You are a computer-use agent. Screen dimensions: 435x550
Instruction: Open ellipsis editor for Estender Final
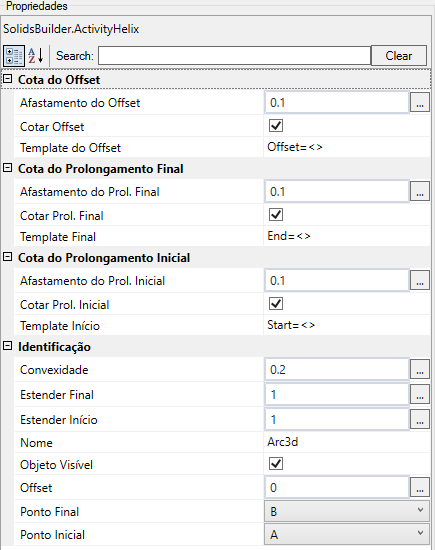tap(420, 395)
